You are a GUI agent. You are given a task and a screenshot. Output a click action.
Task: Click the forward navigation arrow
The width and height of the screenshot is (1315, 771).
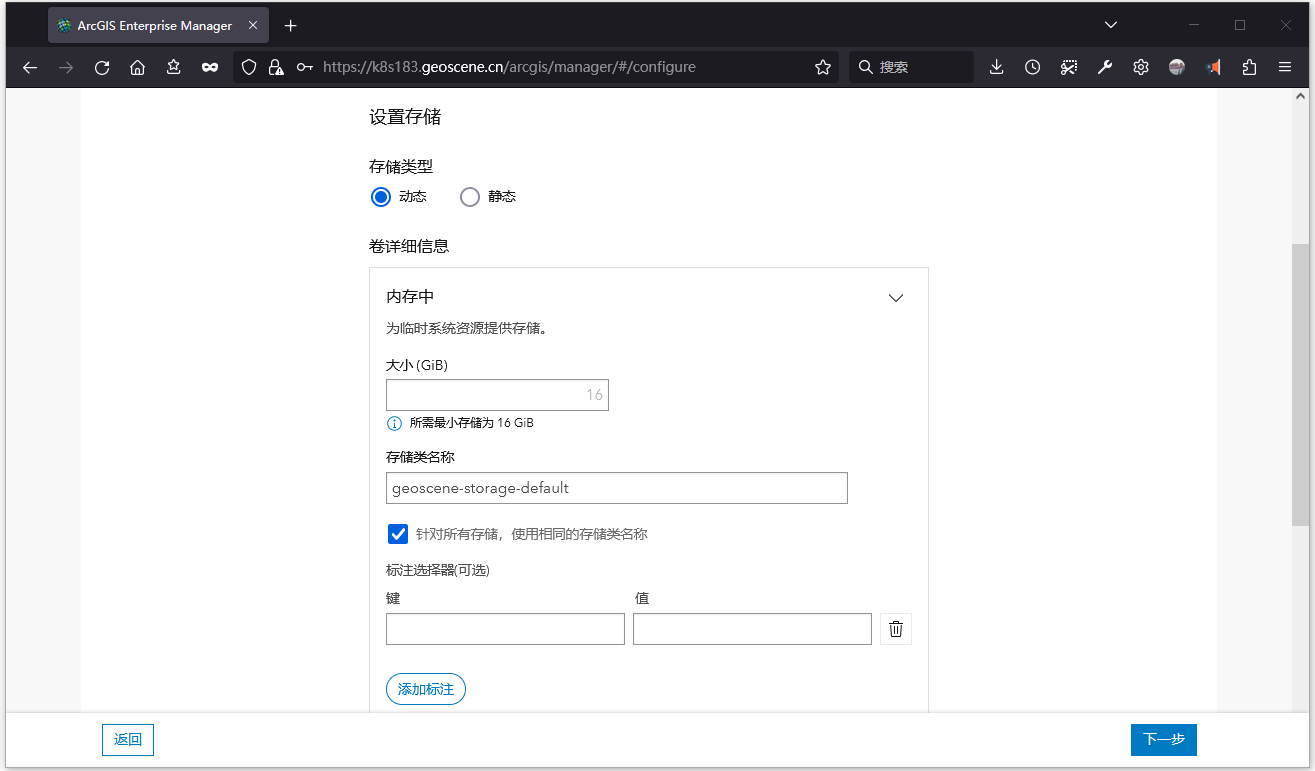click(66, 67)
